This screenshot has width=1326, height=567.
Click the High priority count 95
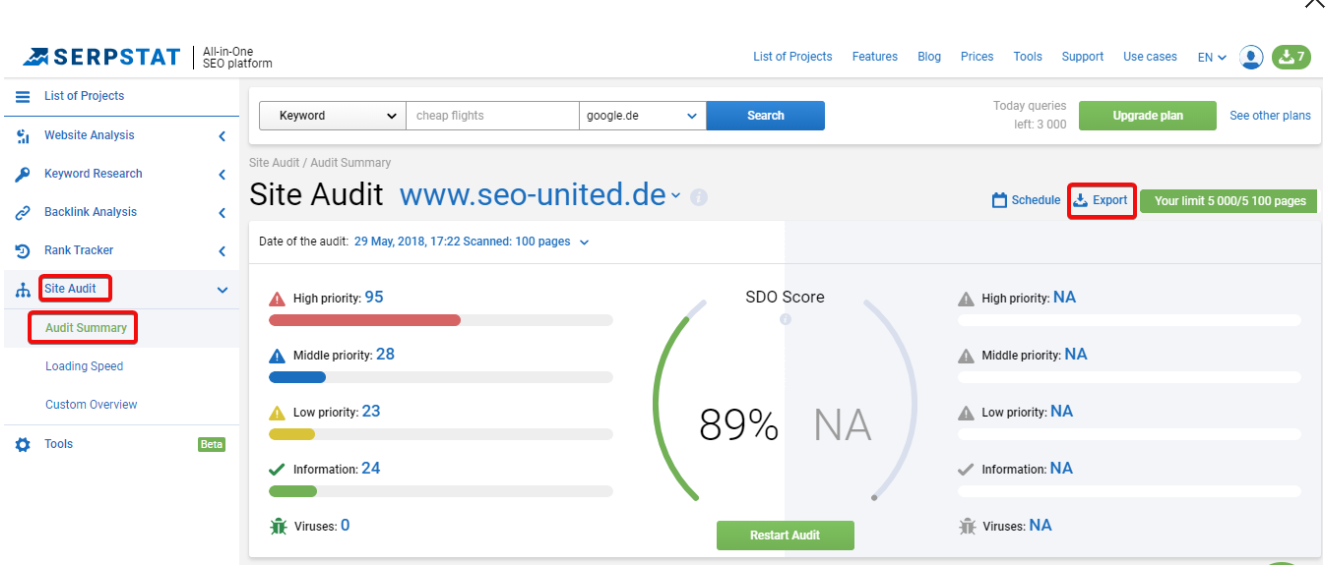[x=374, y=298]
